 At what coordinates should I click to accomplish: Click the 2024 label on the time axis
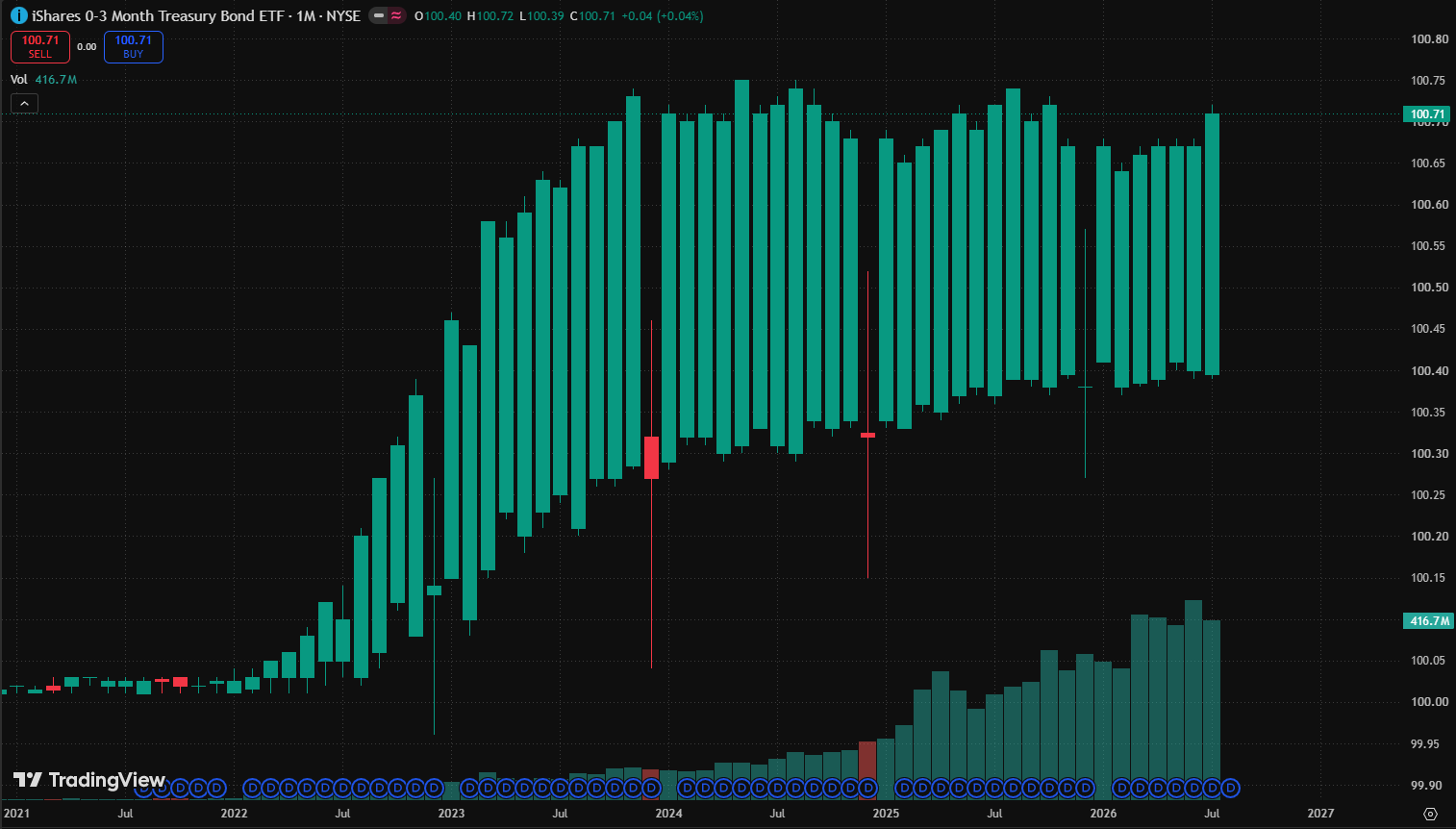[668, 814]
